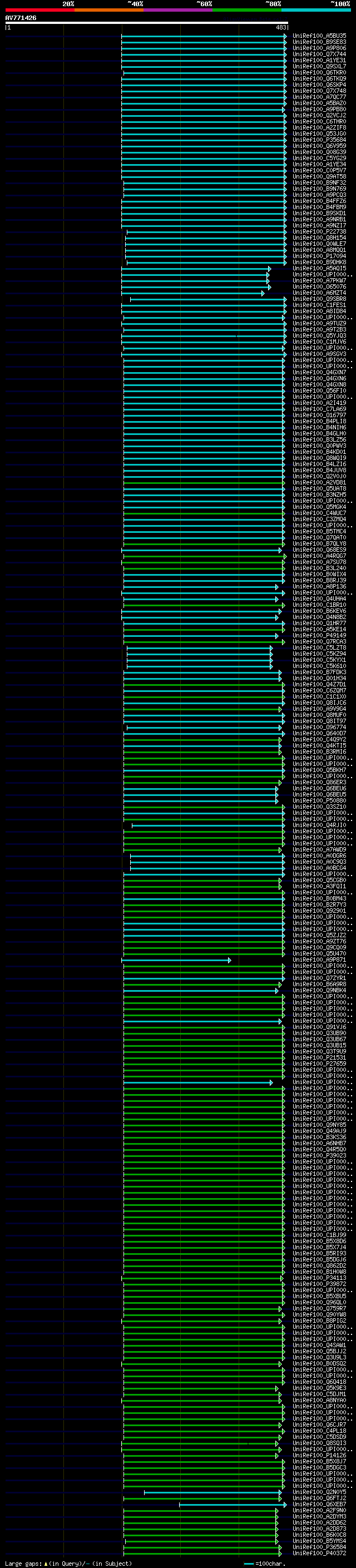
Task: Click label UniRef100_A2VD81
Action: click(x=319, y=483)
